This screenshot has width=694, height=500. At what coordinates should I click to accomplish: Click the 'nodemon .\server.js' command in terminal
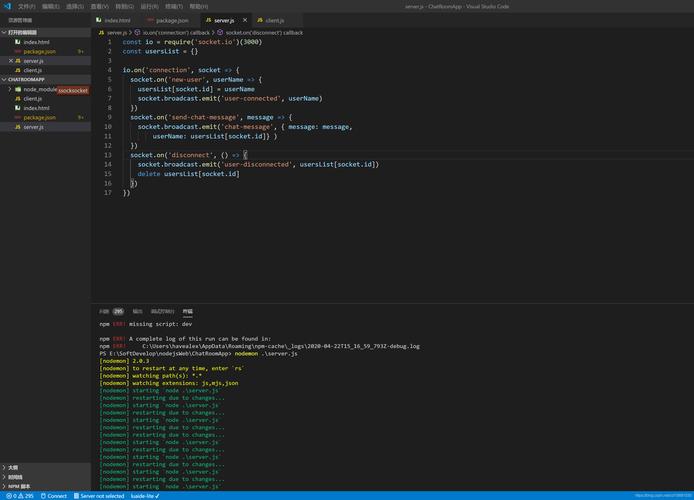(x=266, y=354)
